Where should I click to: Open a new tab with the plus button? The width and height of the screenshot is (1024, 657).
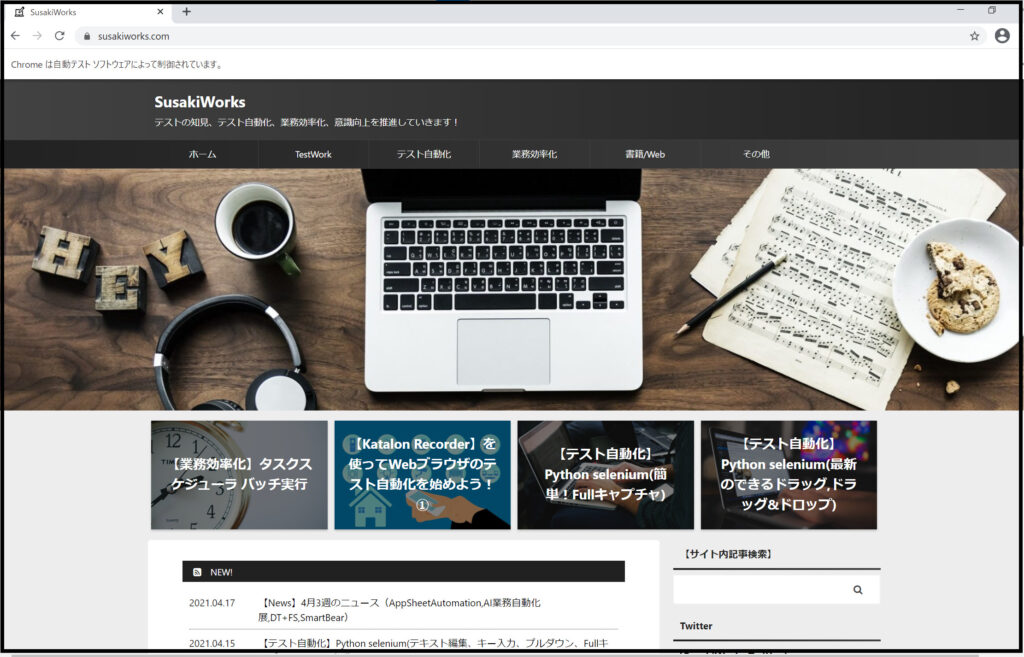[x=186, y=12]
